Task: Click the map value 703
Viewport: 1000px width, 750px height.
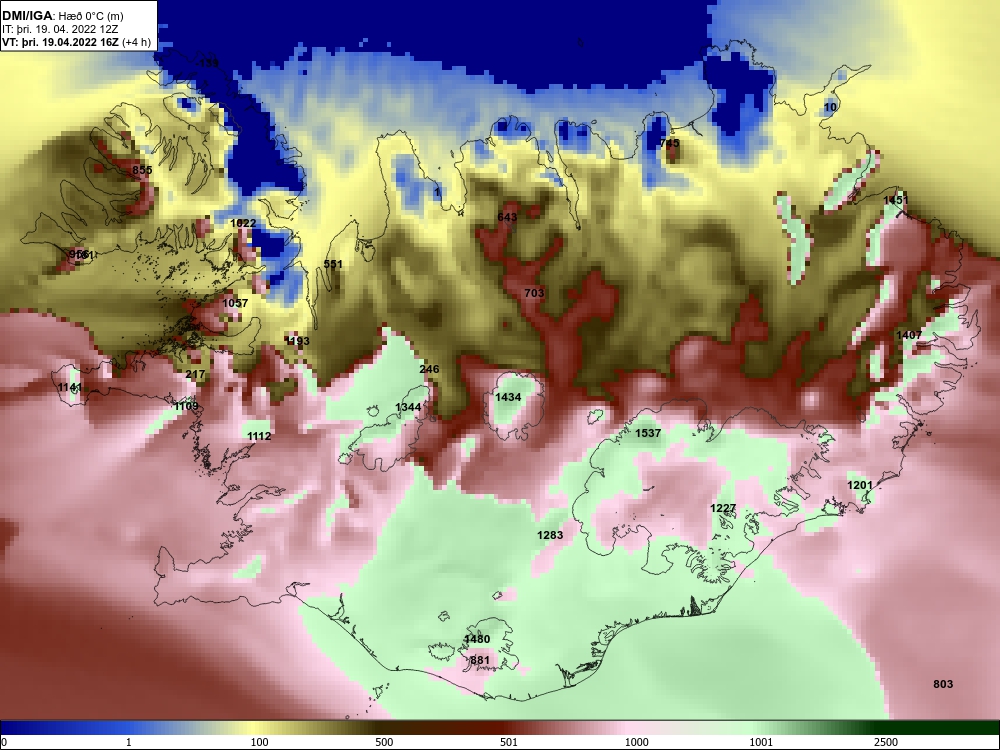Action: tap(534, 293)
